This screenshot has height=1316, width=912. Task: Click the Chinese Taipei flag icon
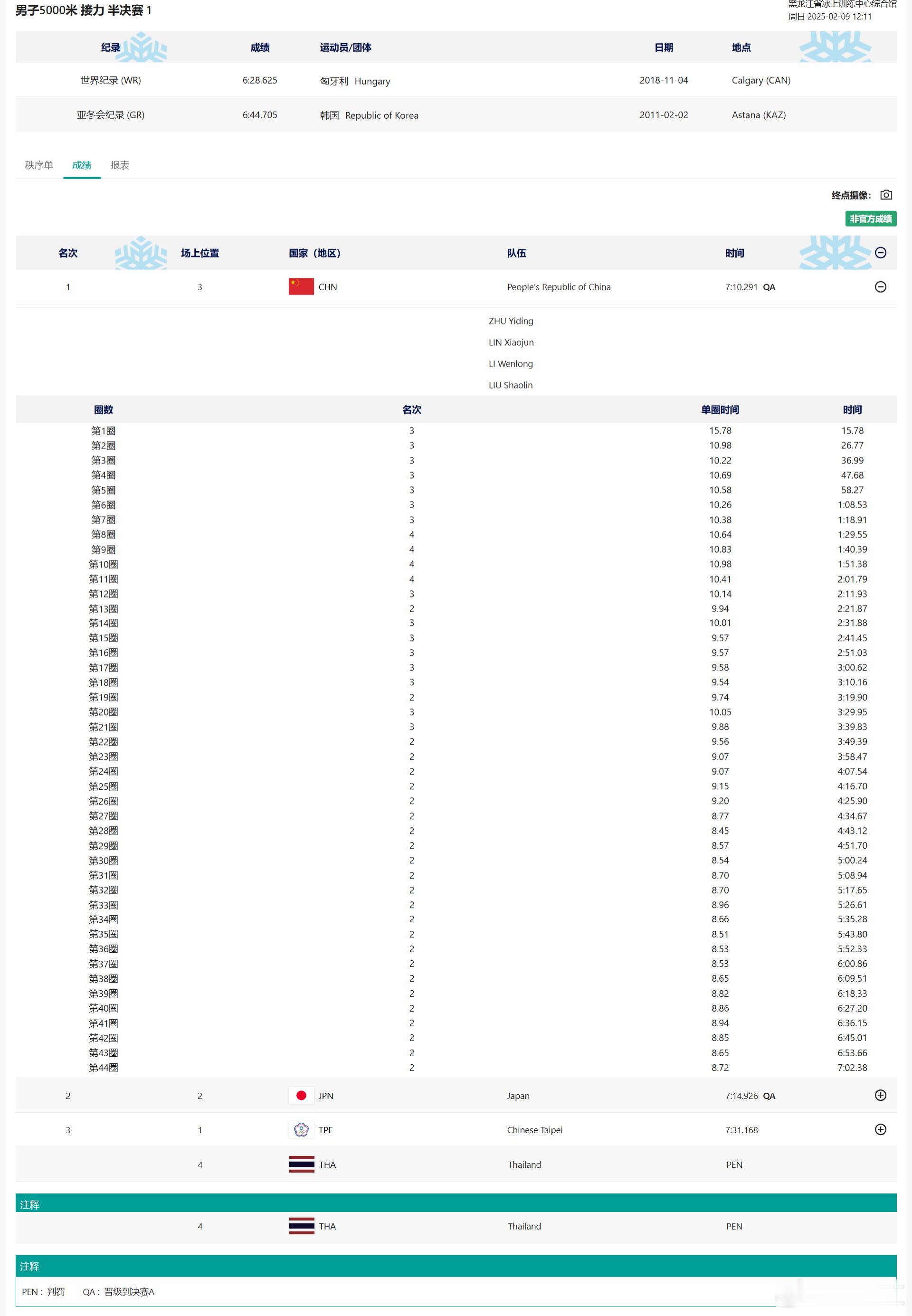pos(301,1129)
